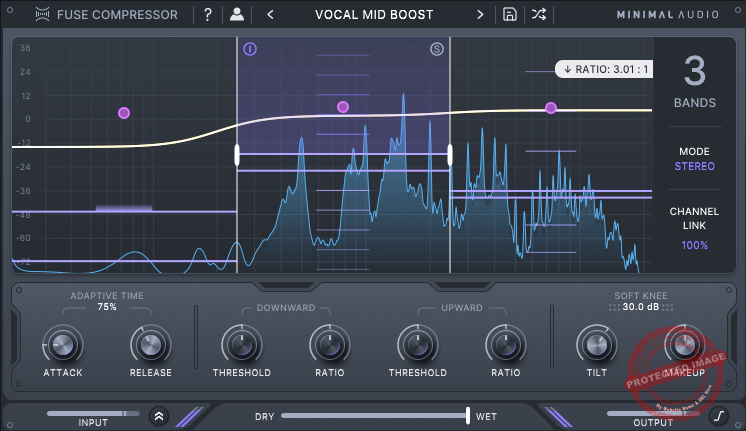Click the left crossover handle at mid band

pos(237,156)
